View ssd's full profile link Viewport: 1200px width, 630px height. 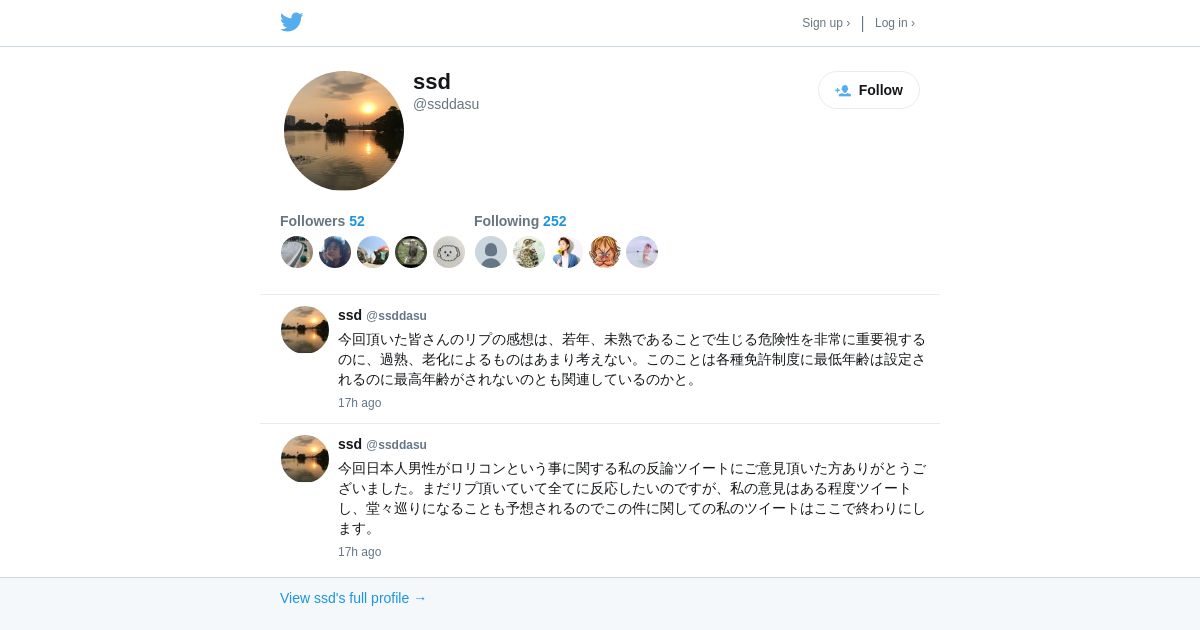[353, 598]
